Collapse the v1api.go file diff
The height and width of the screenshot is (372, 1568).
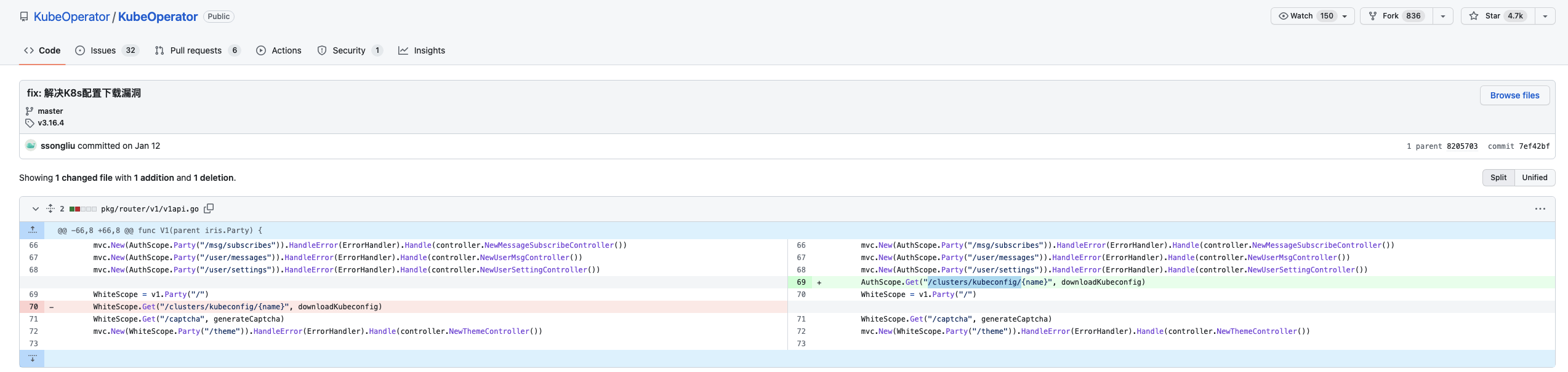click(x=36, y=209)
